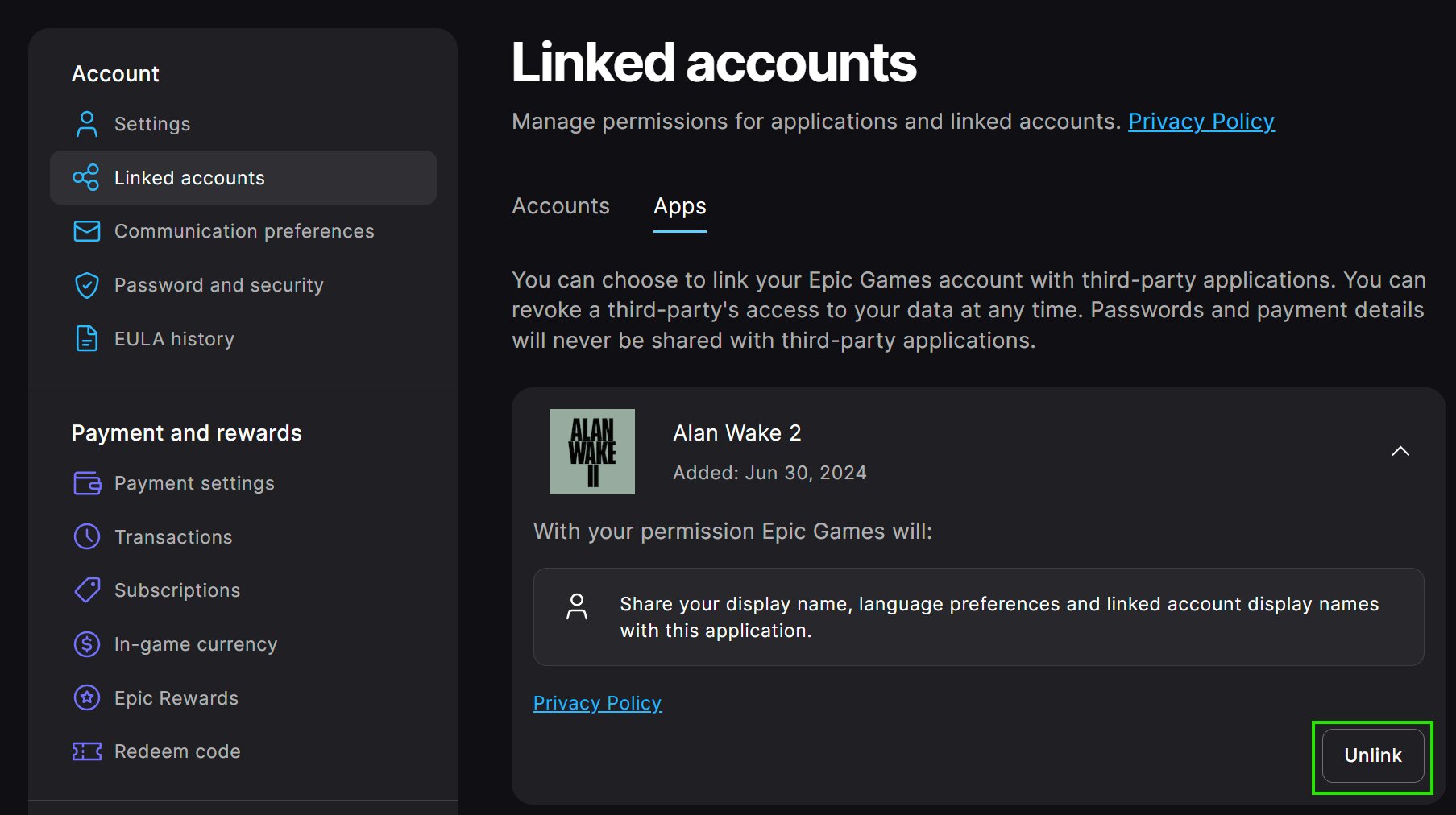Click the EULA history document icon
The width and height of the screenshot is (1456, 815).
(x=86, y=339)
